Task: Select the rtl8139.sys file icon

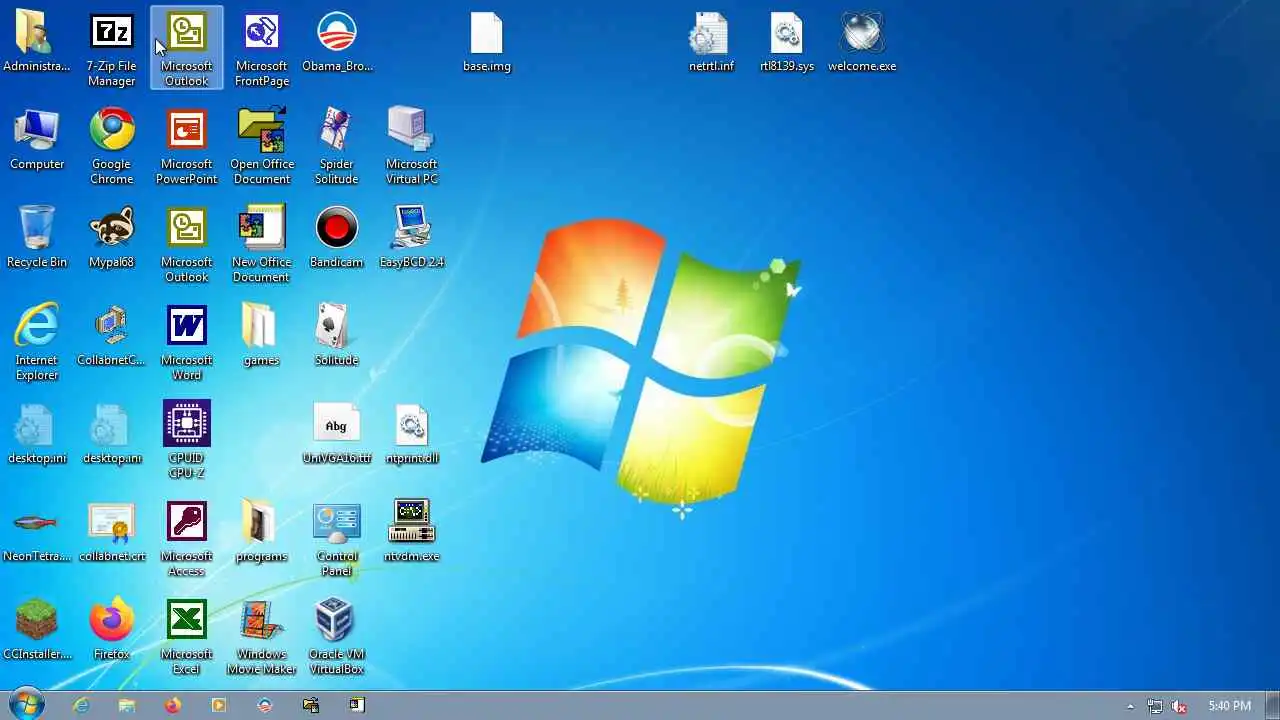Action: (x=787, y=42)
